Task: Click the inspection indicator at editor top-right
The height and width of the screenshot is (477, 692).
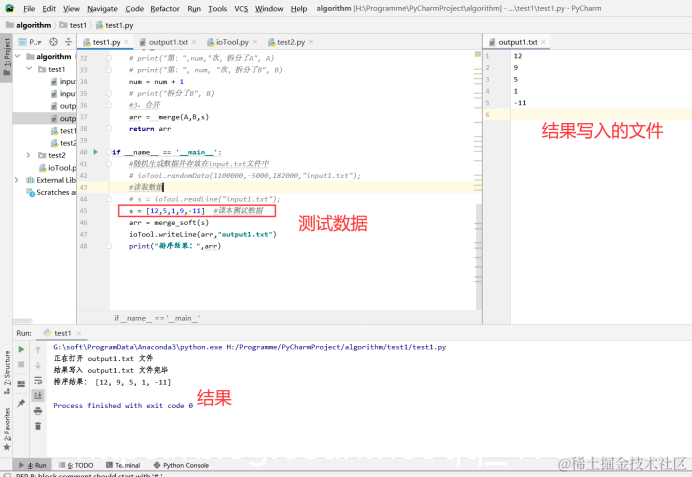Action: click(x=478, y=54)
